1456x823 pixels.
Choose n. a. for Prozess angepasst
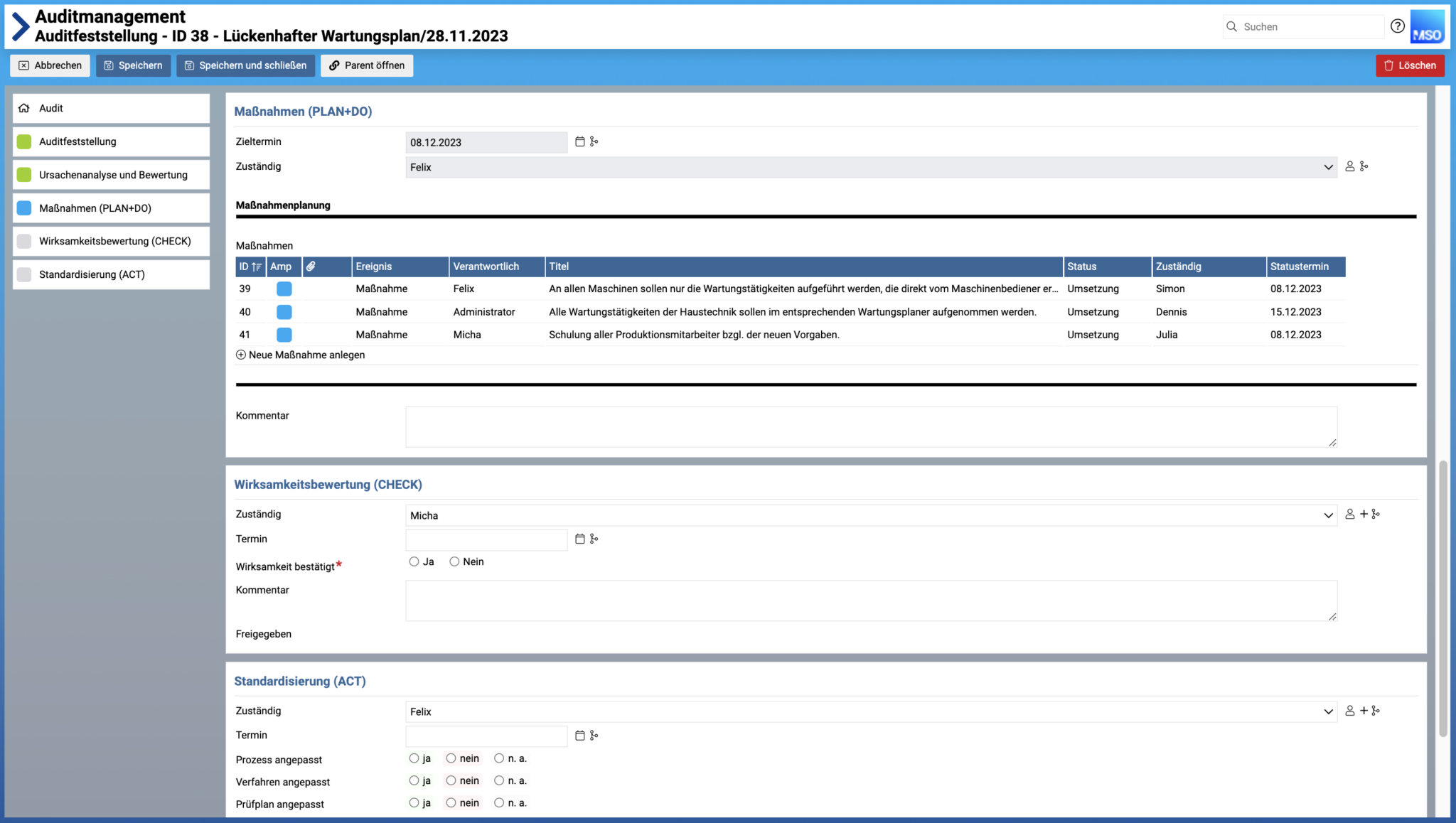tap(499, 758)
